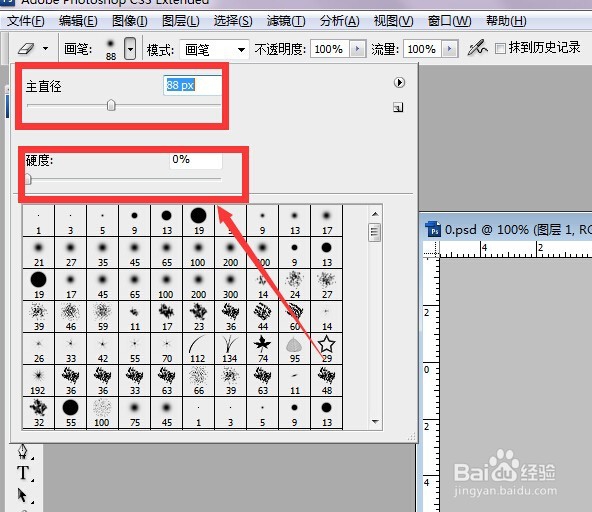Click the 0.psd document title bar
This screenshot has height=512, width=592.
(507, 229)
